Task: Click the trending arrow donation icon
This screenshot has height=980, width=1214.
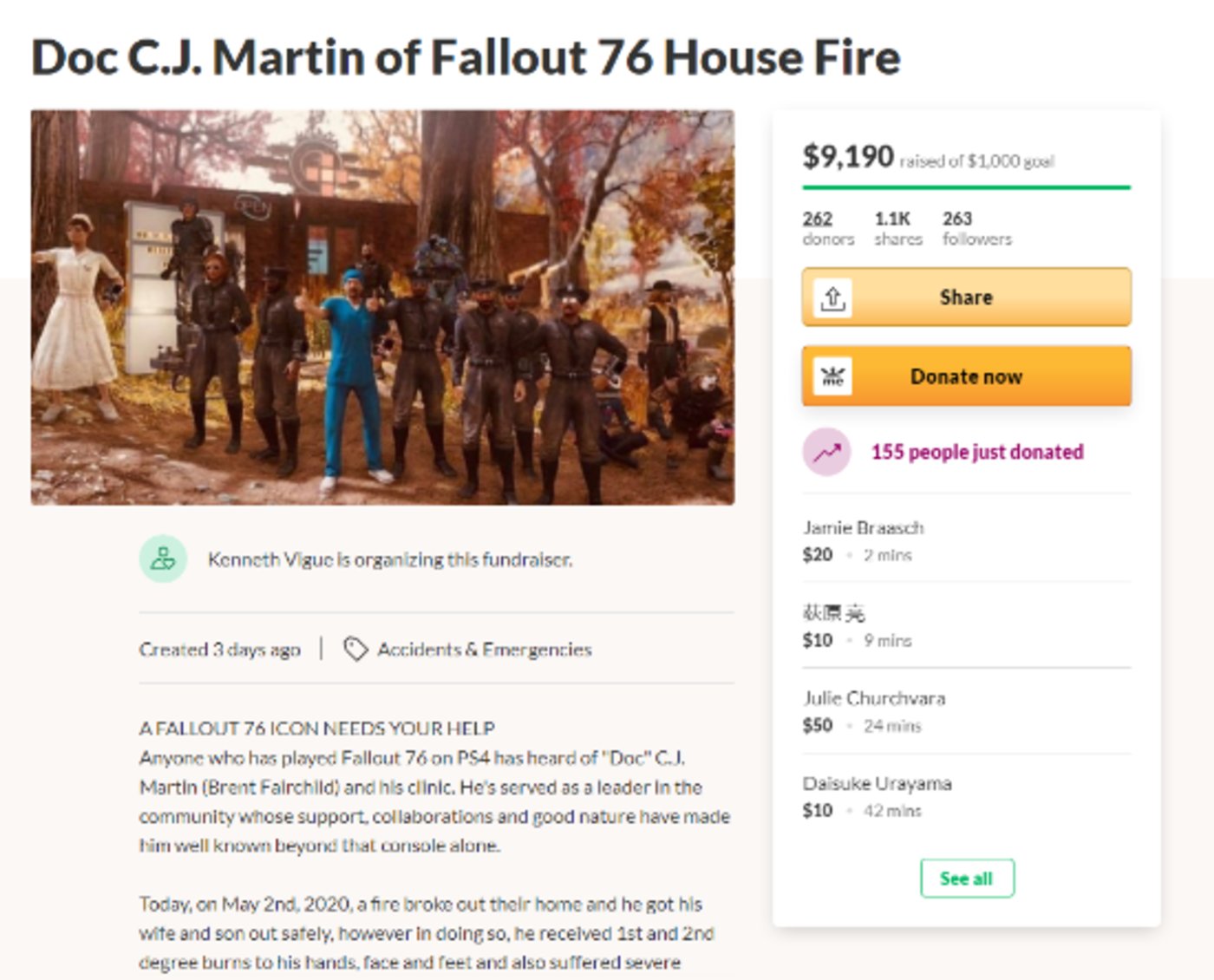Action: [x=826, y=452]
